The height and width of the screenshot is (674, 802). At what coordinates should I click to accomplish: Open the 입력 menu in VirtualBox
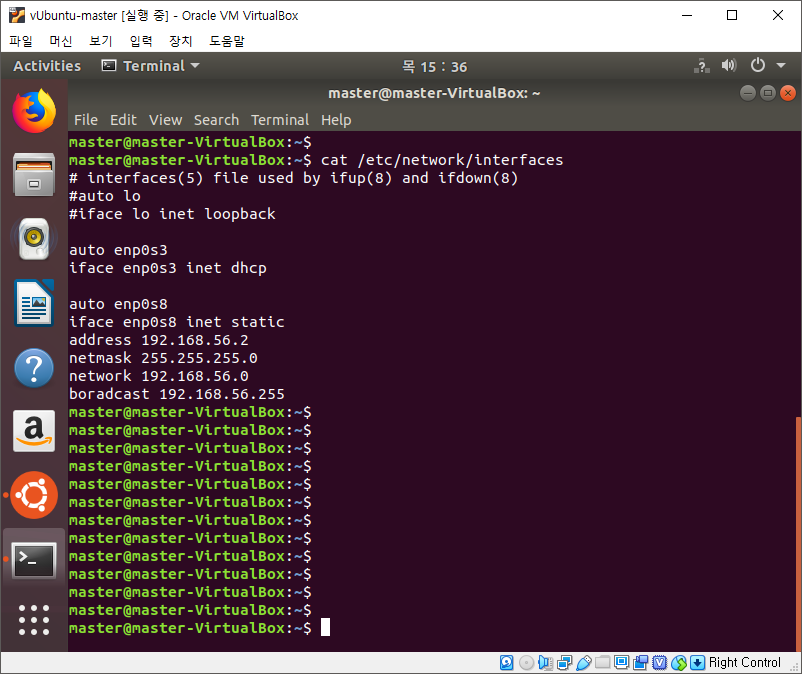[x=141, y=41]
